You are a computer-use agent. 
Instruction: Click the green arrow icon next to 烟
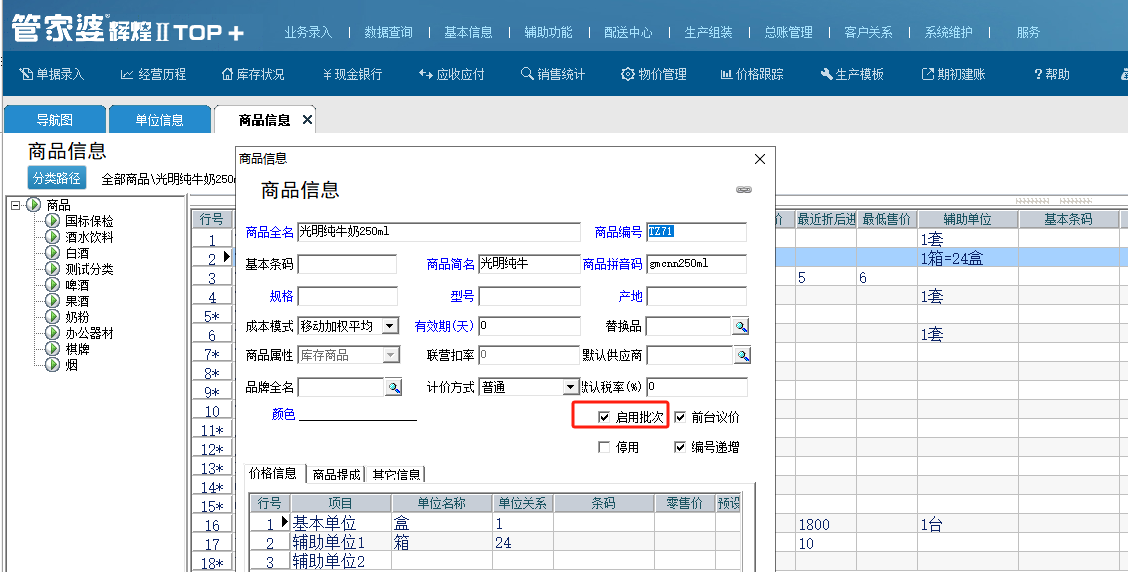click(x=53, y=364)
